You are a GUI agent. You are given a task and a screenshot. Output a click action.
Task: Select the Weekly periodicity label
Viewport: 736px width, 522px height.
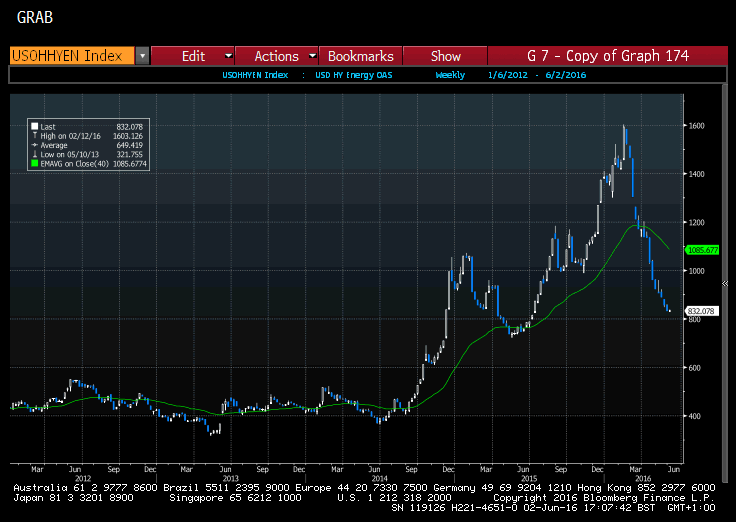(450, 75)
